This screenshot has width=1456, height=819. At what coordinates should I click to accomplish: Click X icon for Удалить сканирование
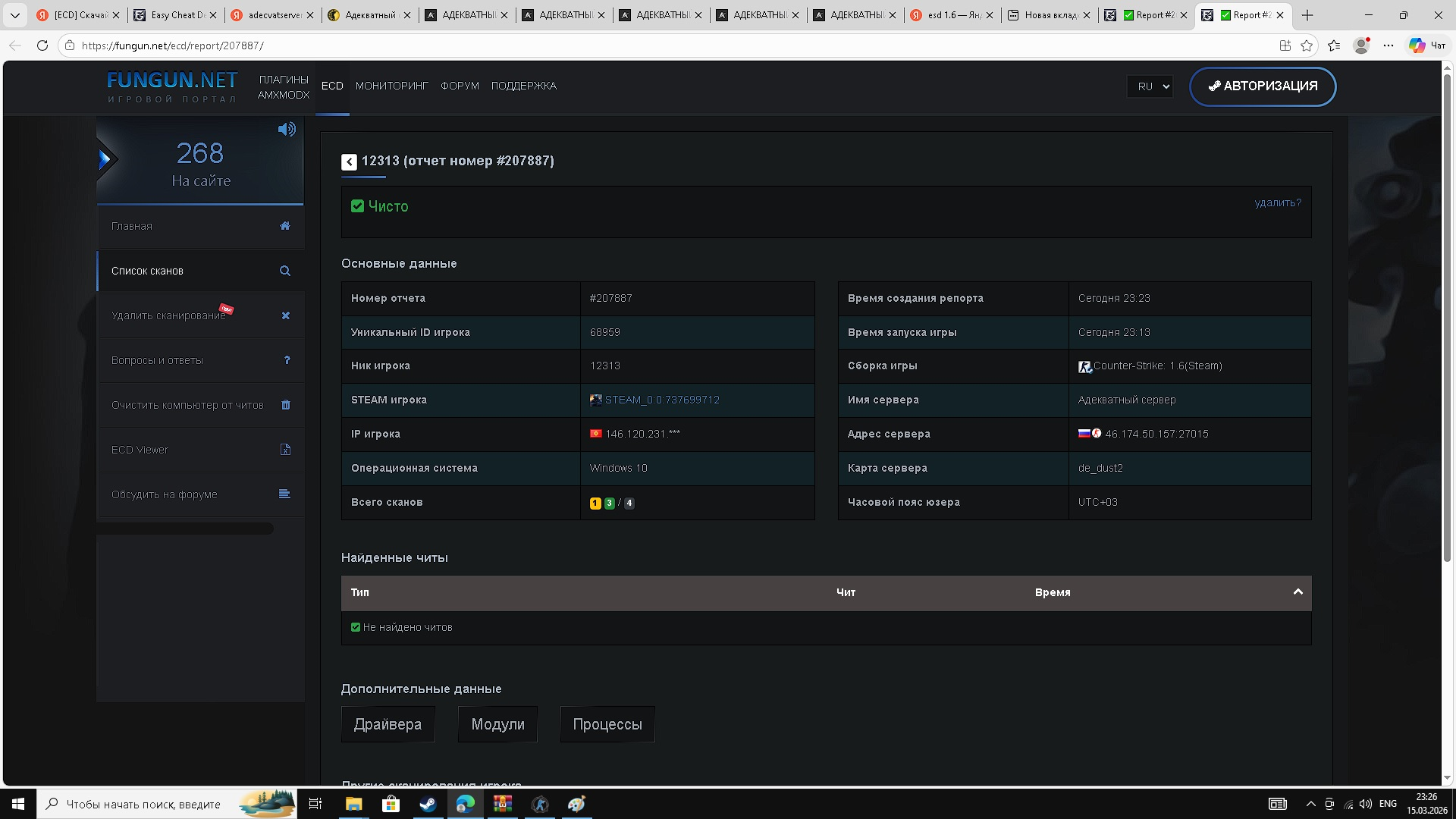point(286,315)
